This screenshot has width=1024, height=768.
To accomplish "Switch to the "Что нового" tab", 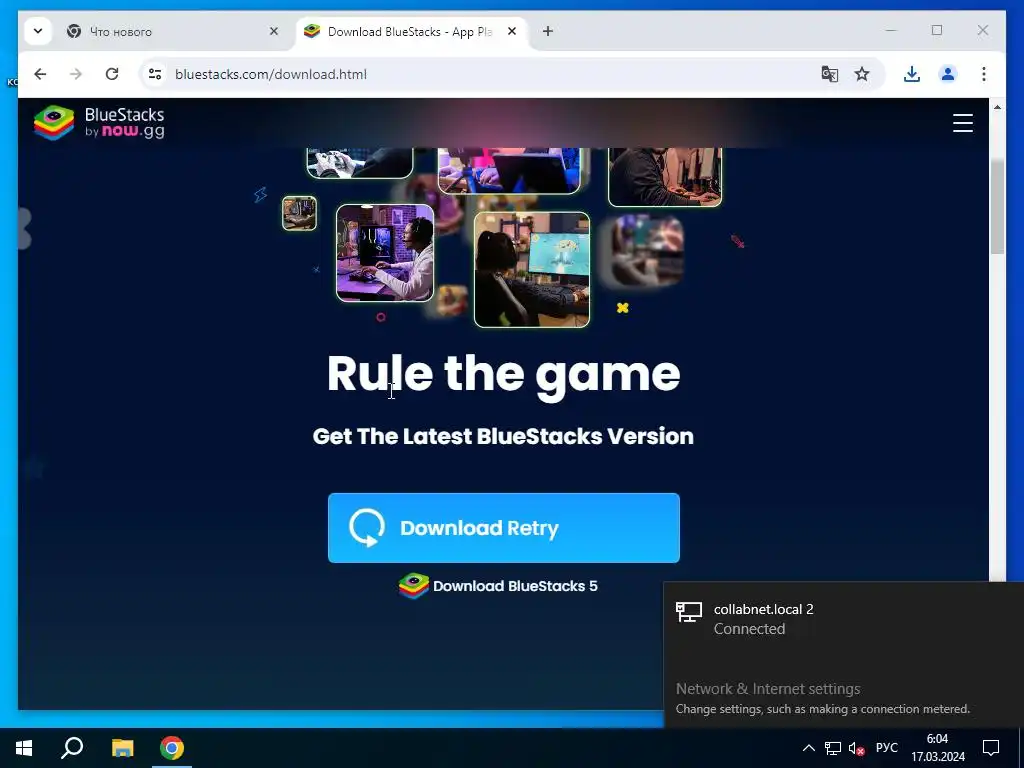I will tap(173, 31).
